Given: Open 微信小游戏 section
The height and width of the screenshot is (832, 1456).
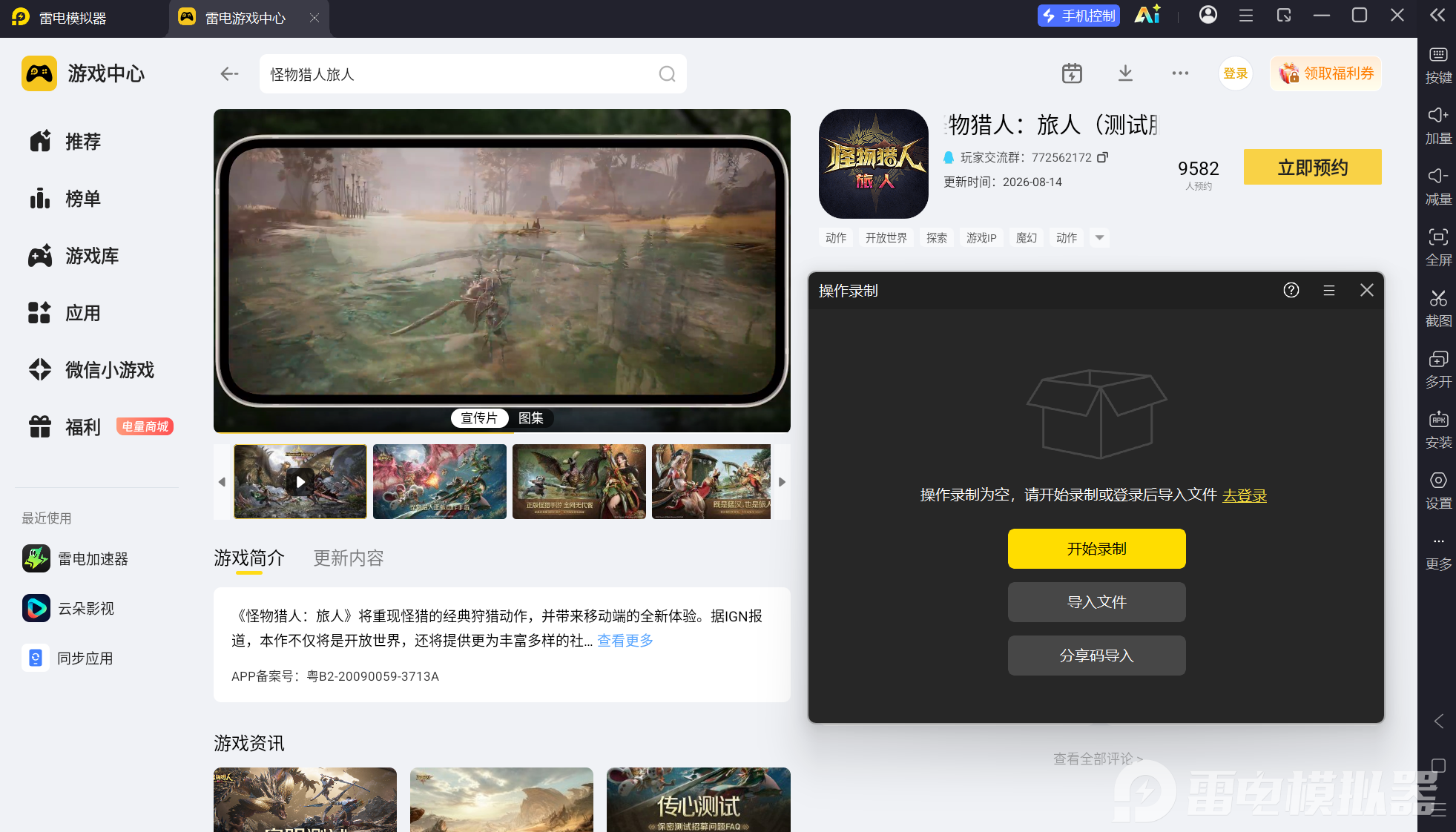Looking at the screenshot, I should pos(91,369).
